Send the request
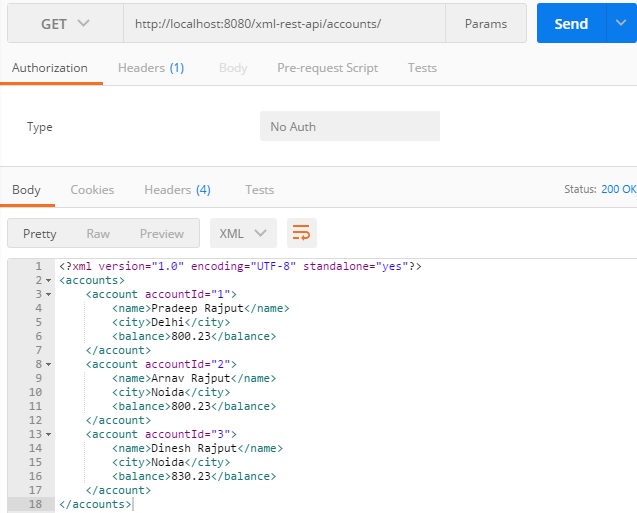Viewport: 637px width, 513px height. click(571, 24)
